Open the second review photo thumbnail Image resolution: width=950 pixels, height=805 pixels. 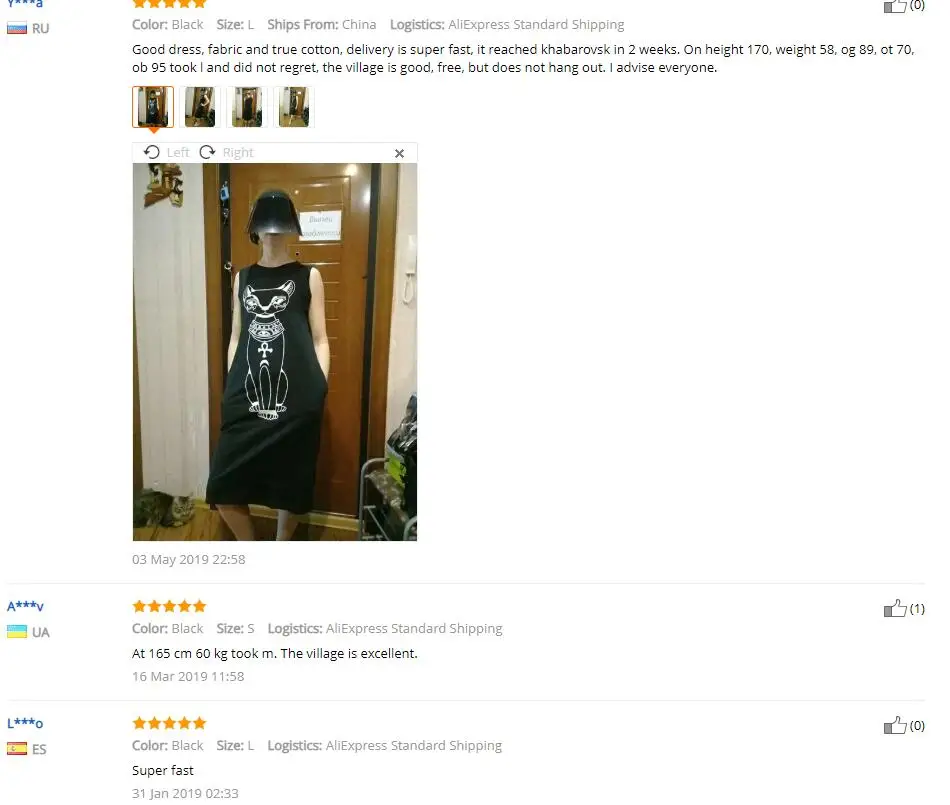click(x=200, y=107)
